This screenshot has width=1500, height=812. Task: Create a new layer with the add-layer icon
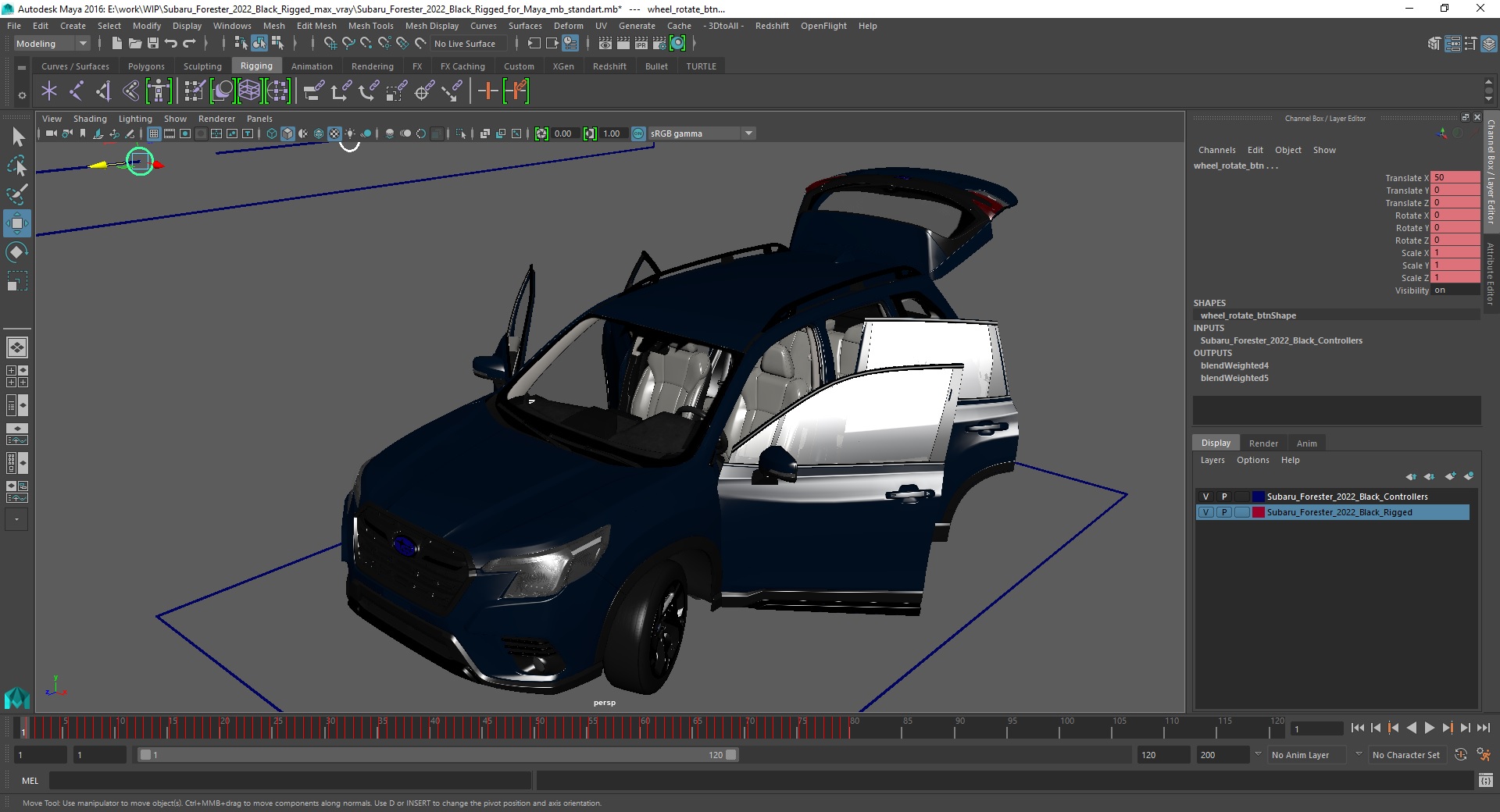click(1451, 476)
